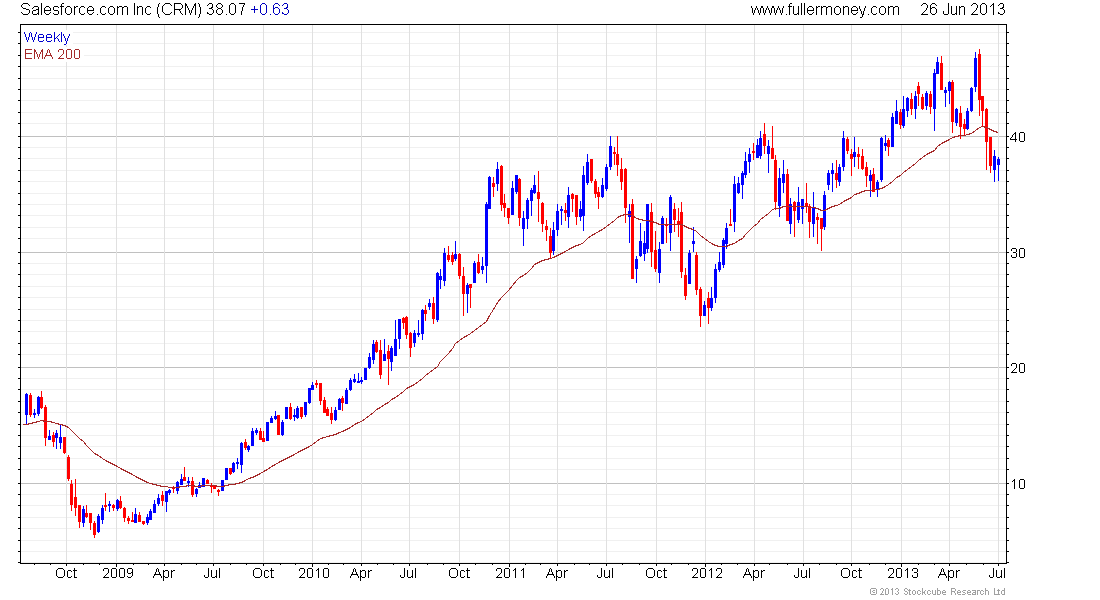Click the '2013' year label on time axis
Viewport: 1100px width, 600px height.
click(x=903, y=573)
